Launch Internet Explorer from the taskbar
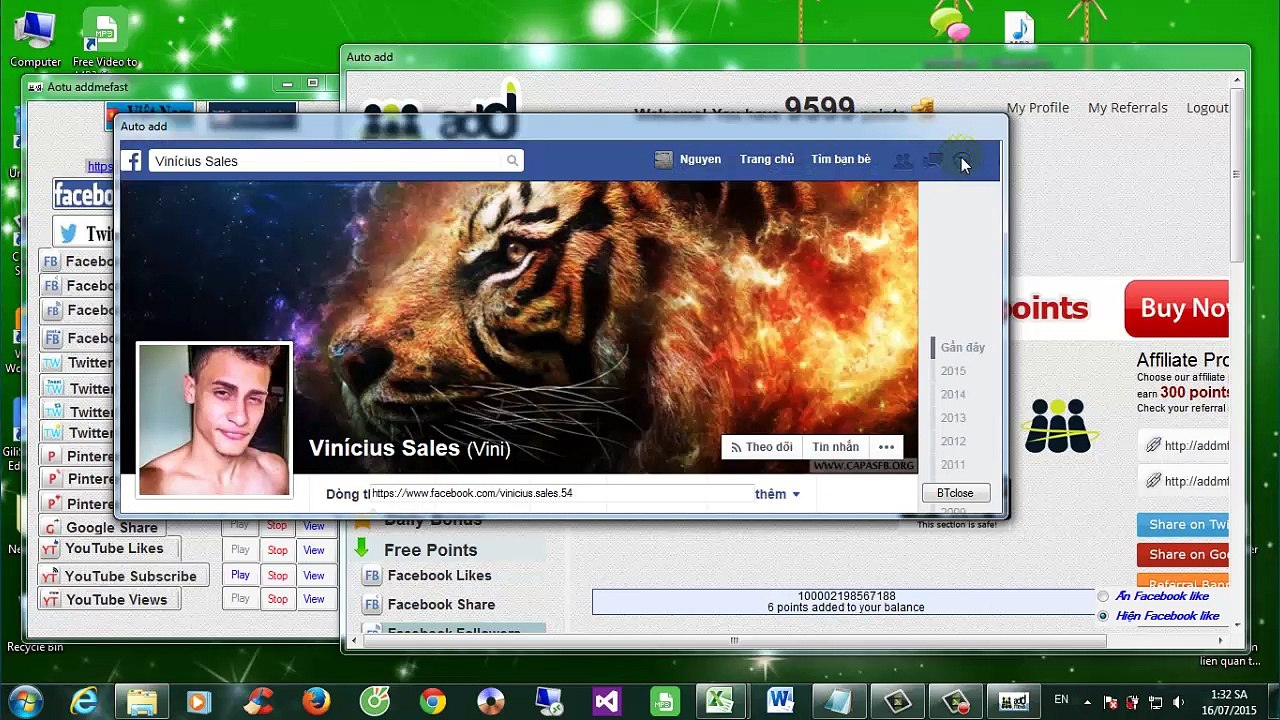 pos(84,701)
